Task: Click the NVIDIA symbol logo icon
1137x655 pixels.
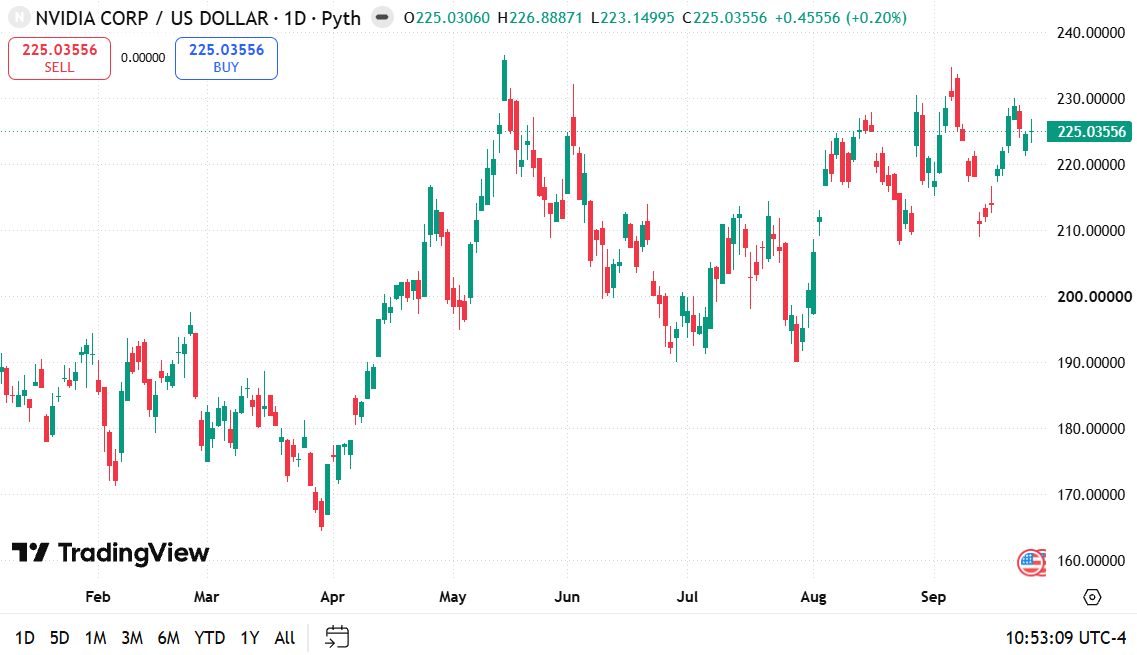Action: pyautogui.click(x=19, y=17)
